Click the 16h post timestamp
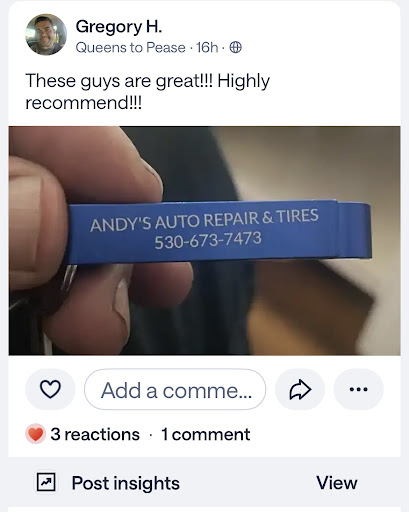This screenshot has width=409, height=512. pos(207,48)
